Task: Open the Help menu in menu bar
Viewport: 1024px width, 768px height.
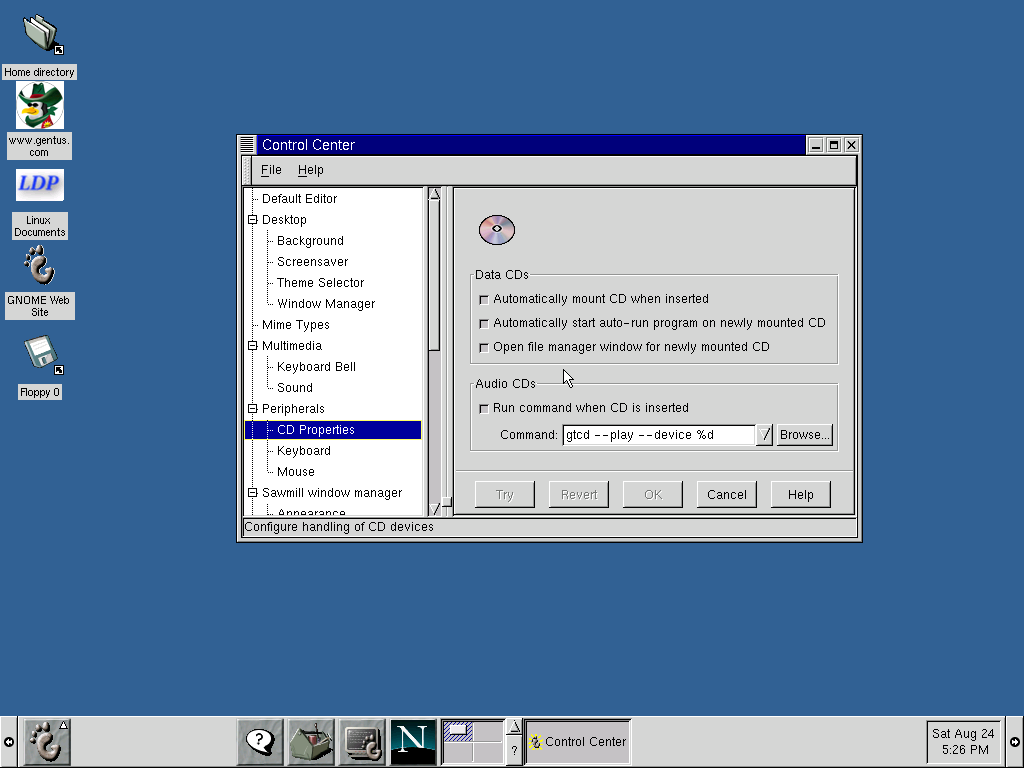Action: pyautogui.click(x=310, y=170)
